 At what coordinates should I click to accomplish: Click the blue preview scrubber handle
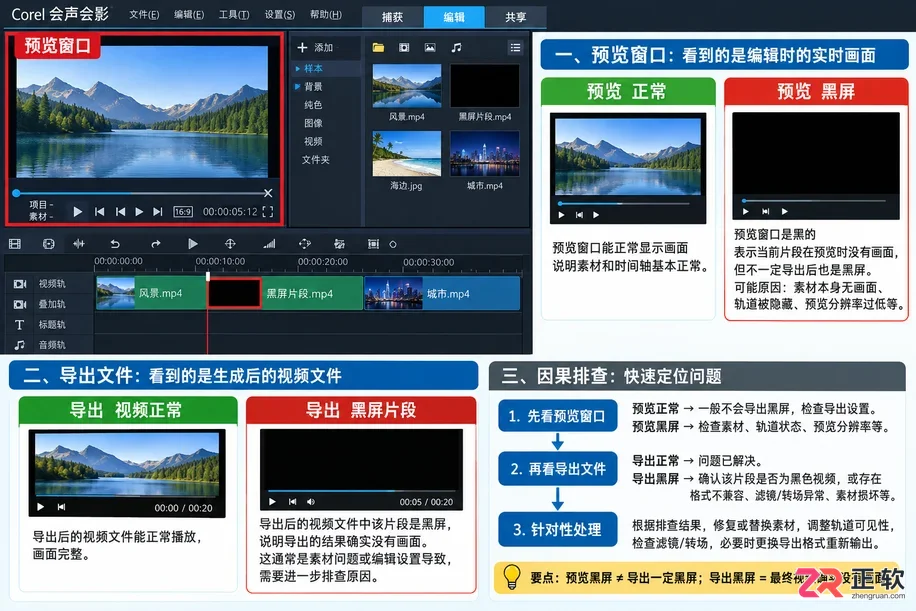[x=16, y=193]
